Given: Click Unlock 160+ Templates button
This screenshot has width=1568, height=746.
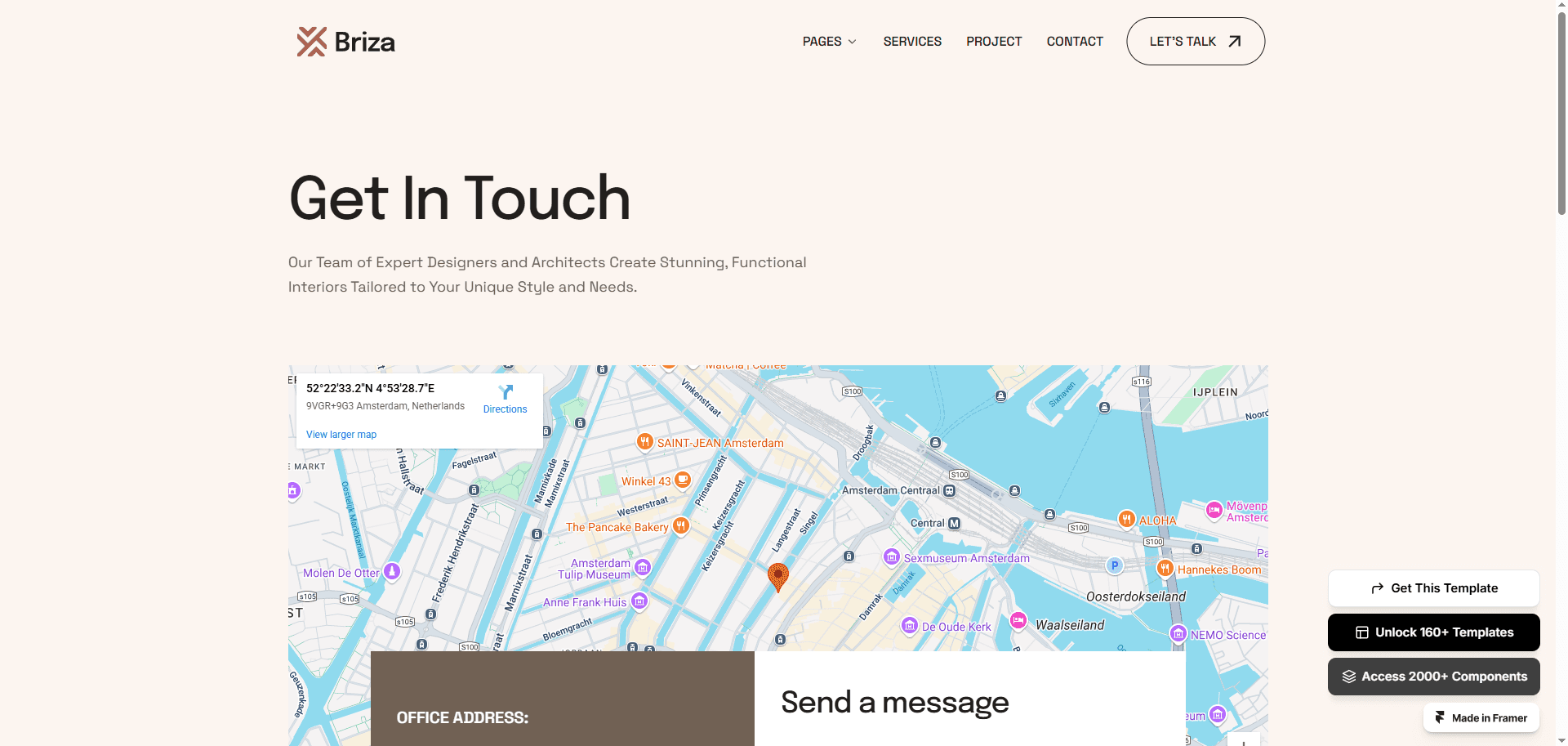Looking at the screenshot, I should (1434, 632).
